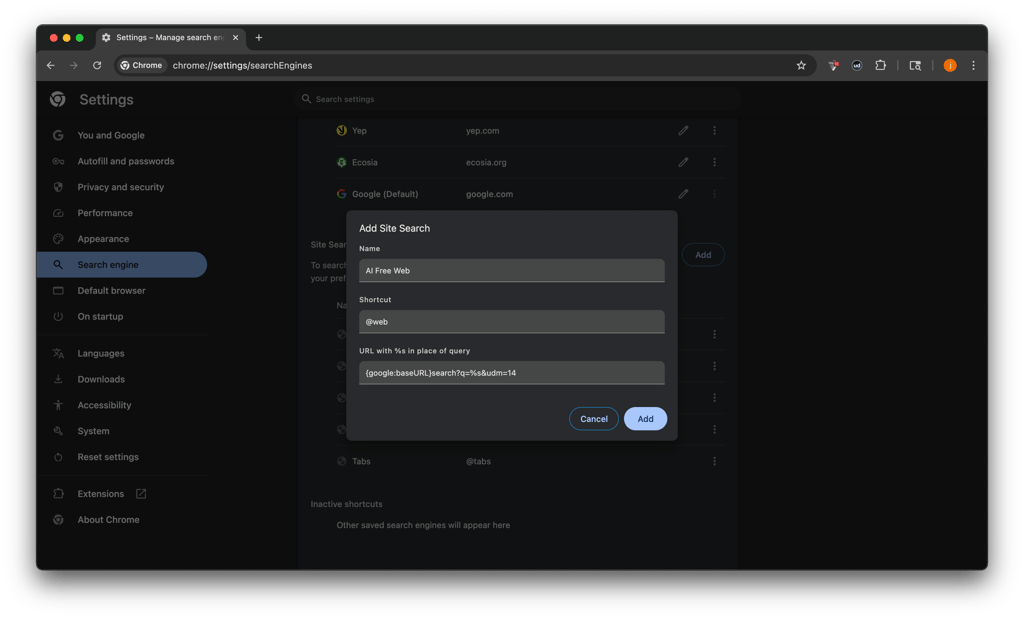Edit the Google (Default) pencil icon
Viewport: 1024px width, 618px height.
[x=683, y=194]
